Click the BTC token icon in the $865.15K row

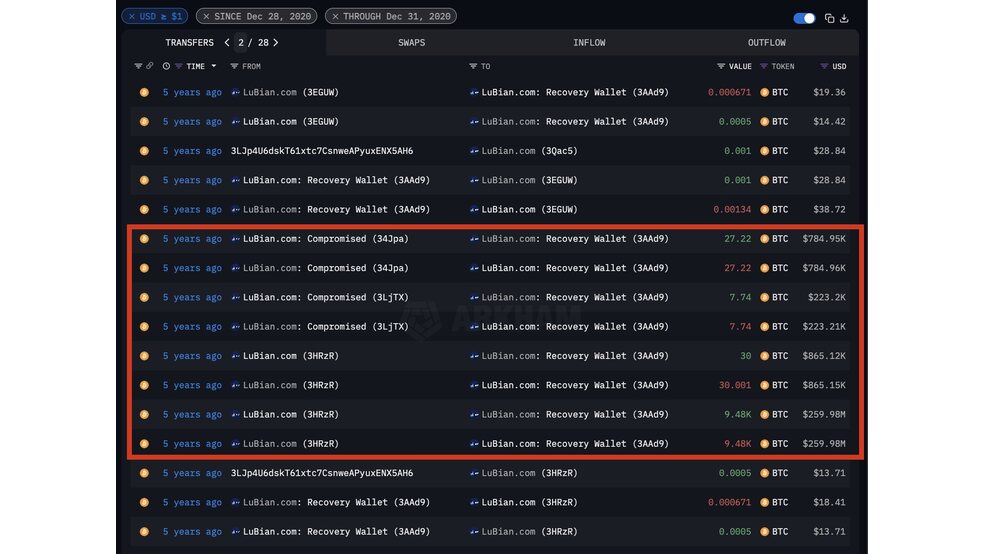tap(764, 385)
